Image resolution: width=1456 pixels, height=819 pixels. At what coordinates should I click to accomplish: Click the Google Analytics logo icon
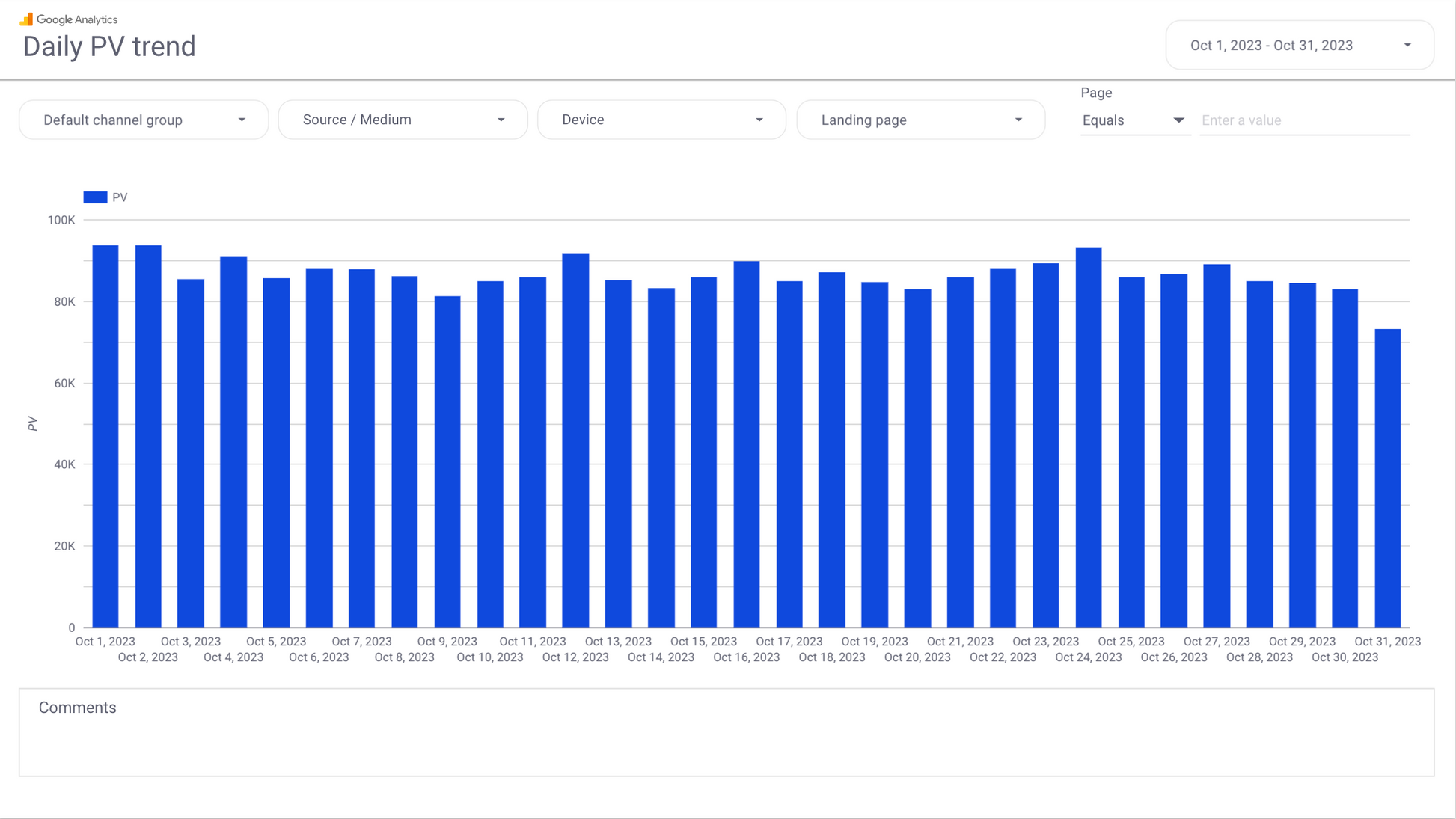[x=26, y=19]
